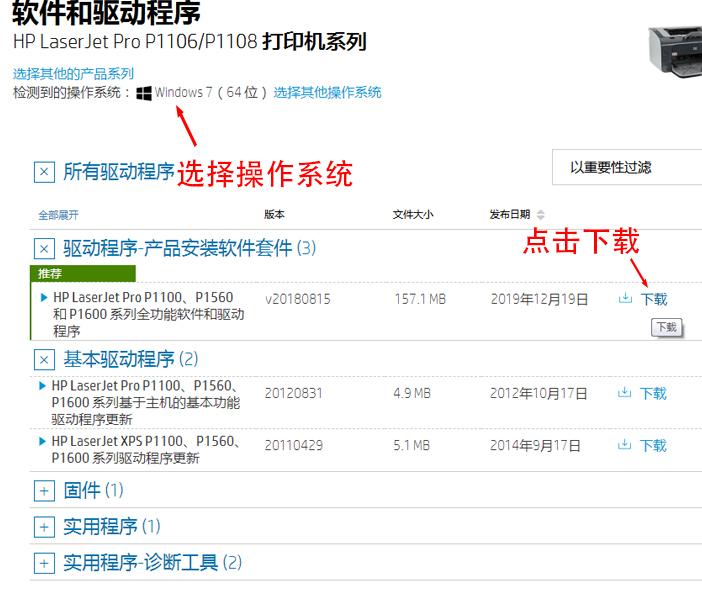702x600 pixels.
Task: Click the Windows logo icon by detected OS
Action: pyautogui.click(x=144, y=93)
